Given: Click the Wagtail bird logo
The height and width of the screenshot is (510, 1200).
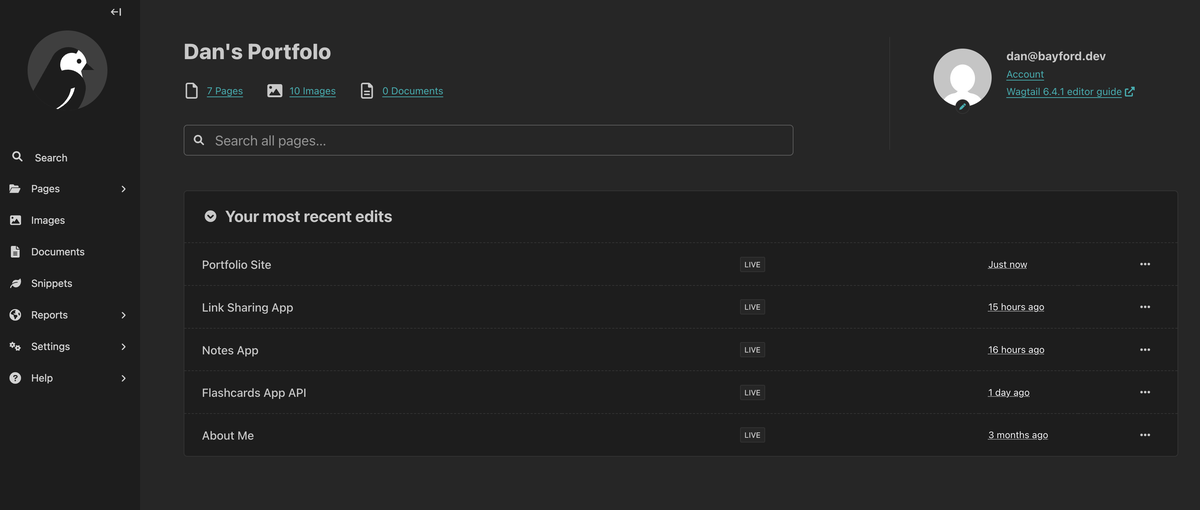Looking at the screenshot, I should tap(67, 70).
